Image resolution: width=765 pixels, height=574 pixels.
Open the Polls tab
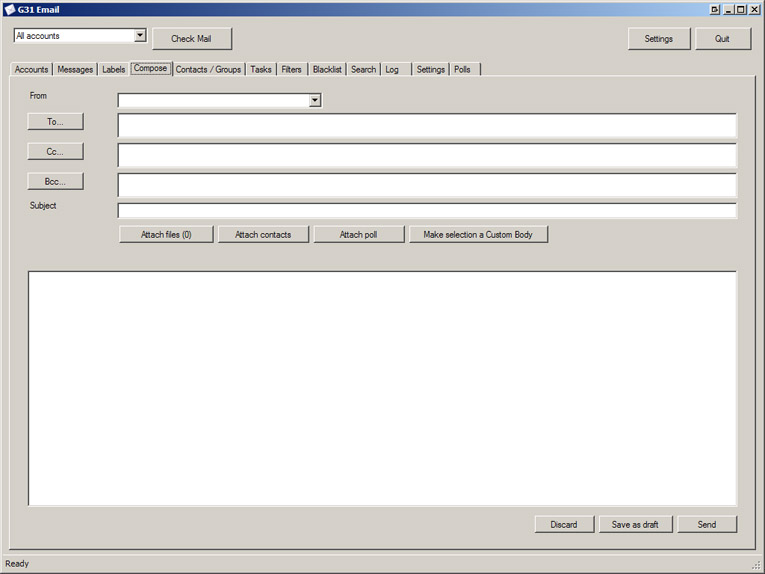[x=462, y=70]
